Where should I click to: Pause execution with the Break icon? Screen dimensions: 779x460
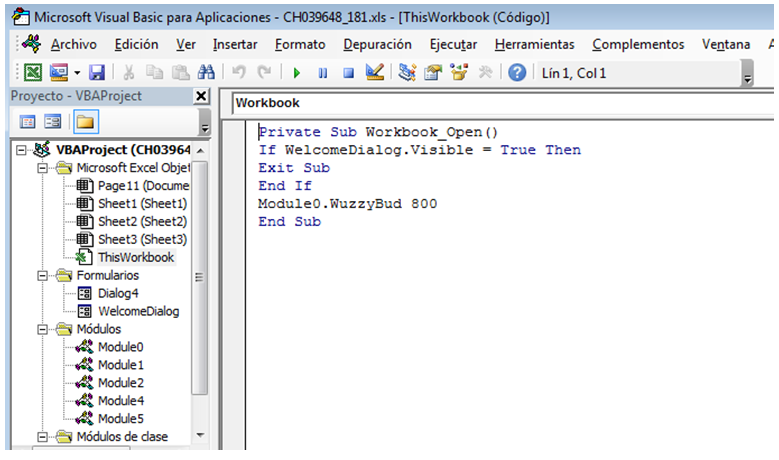coord(323,73)
